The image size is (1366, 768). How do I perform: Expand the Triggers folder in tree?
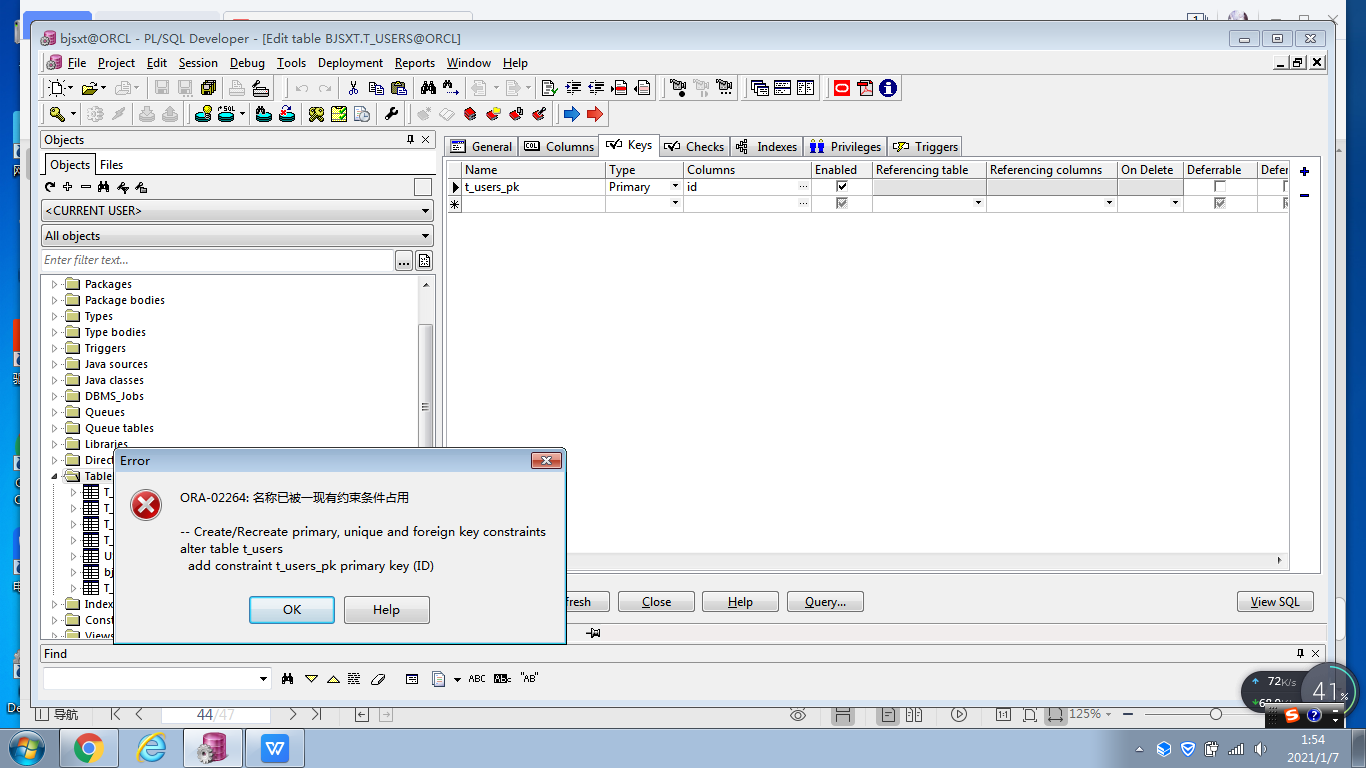[x=55, y=348]
